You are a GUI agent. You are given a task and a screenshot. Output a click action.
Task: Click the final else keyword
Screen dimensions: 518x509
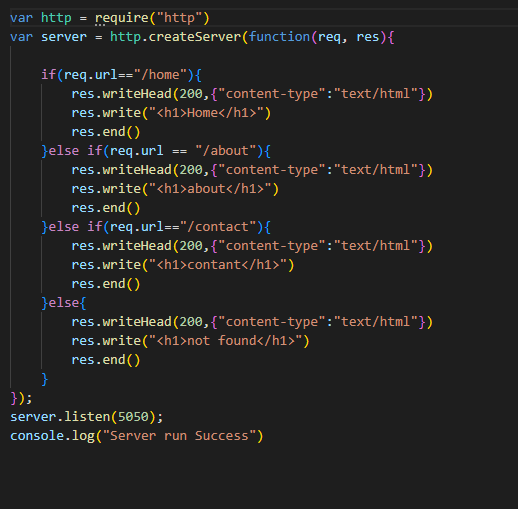64,303
